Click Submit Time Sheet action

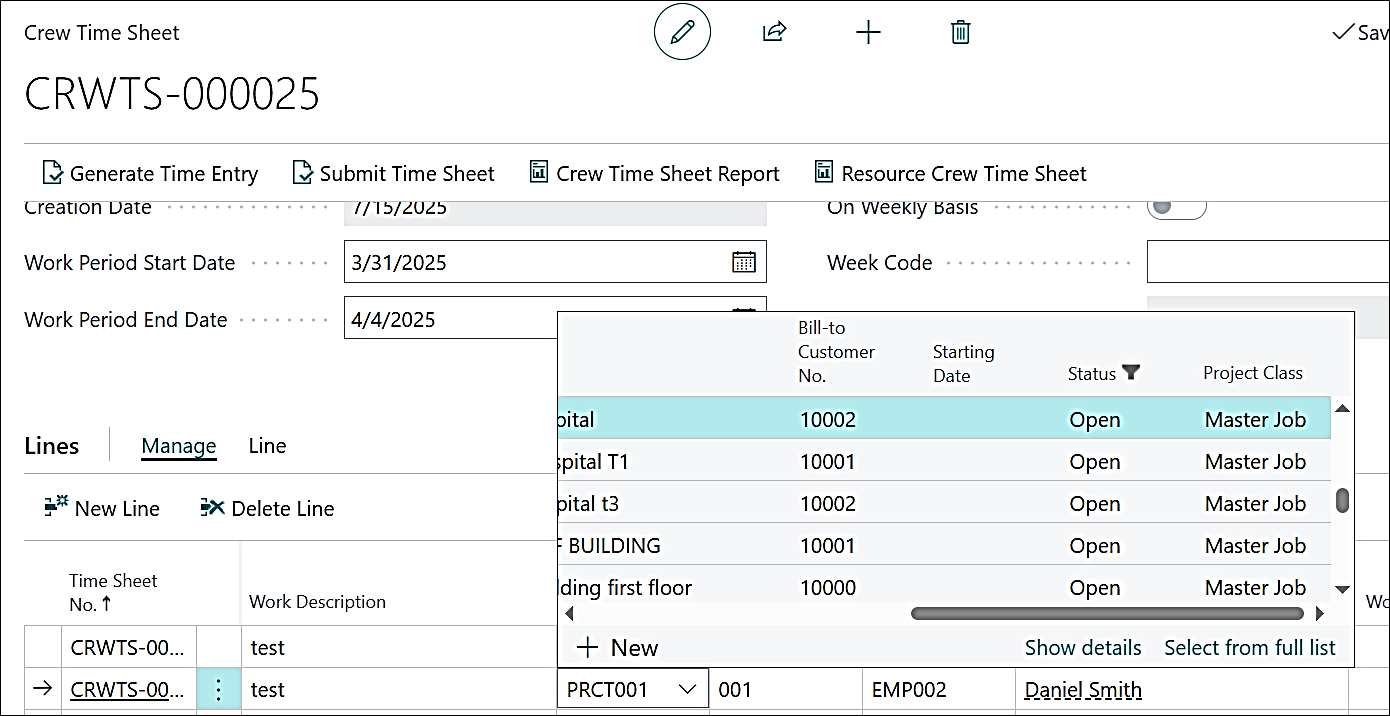tap(394, 174)
